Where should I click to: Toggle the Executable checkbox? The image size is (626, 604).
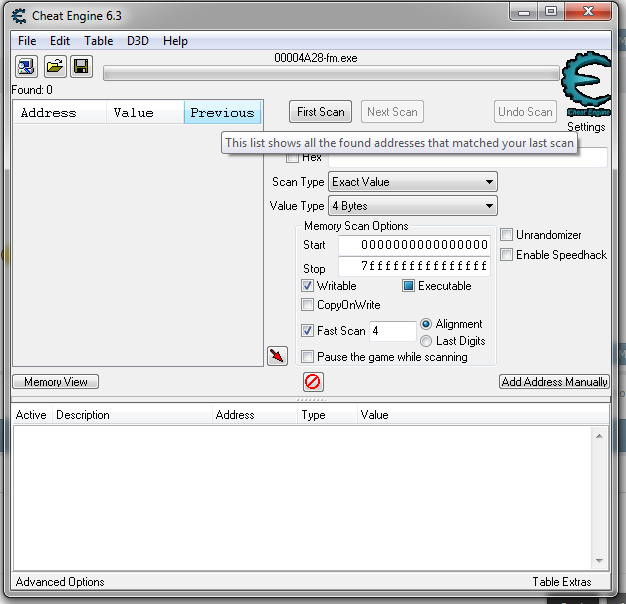tap(408, 286)
